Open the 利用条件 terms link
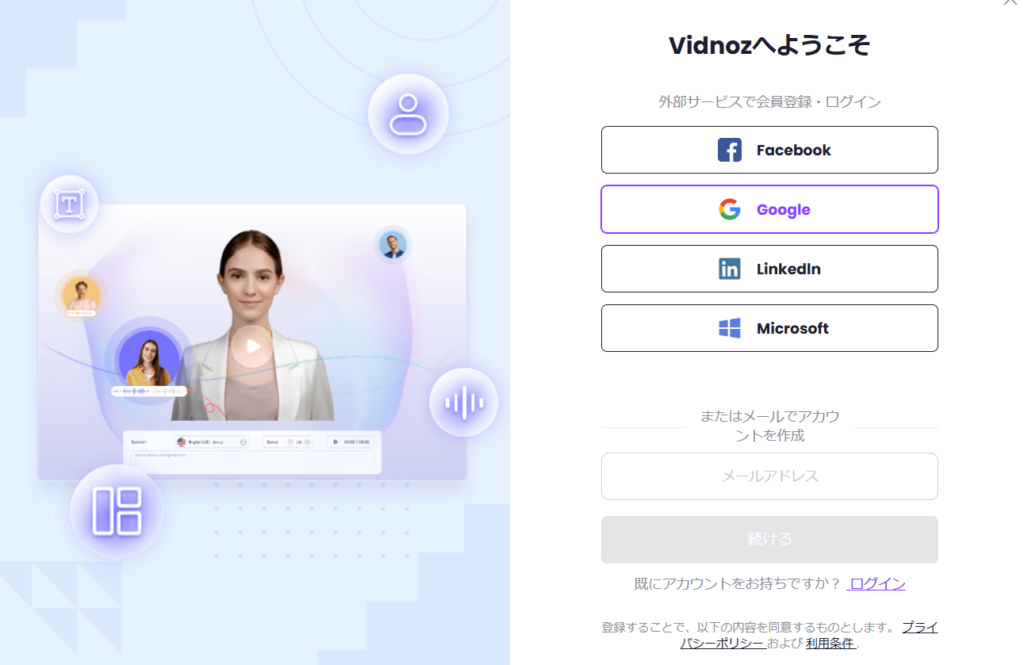The image size is (1024, 665). tap(830, 643)
